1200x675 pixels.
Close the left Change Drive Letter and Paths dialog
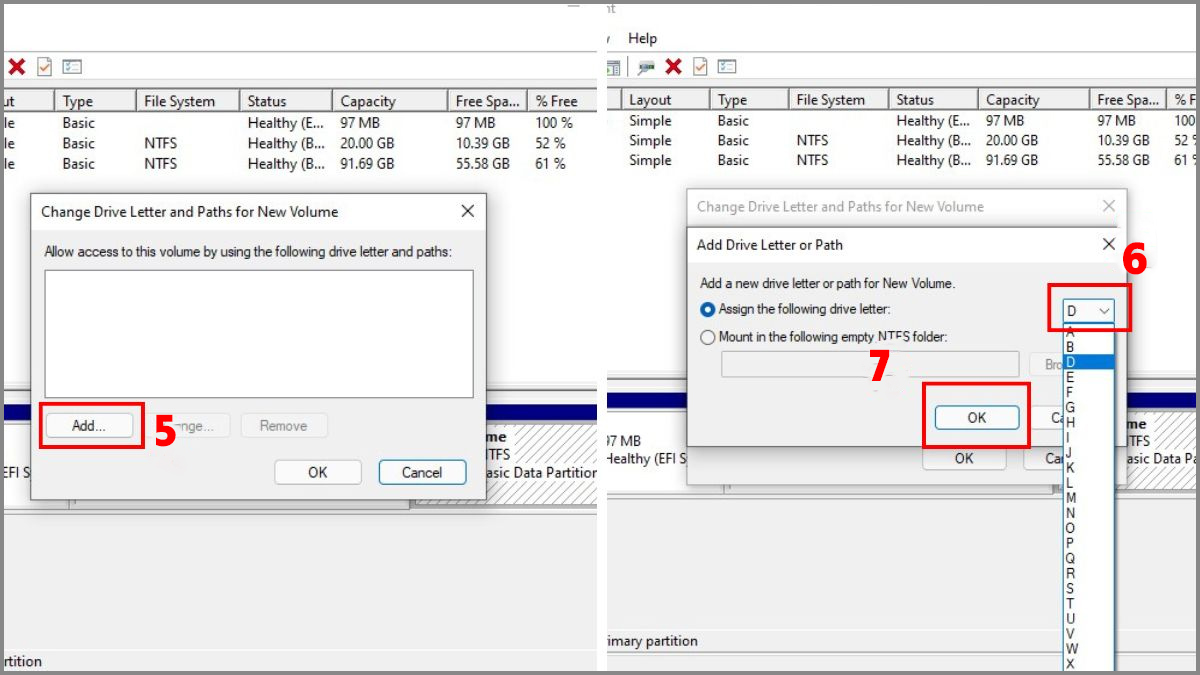tap(467, 211)
